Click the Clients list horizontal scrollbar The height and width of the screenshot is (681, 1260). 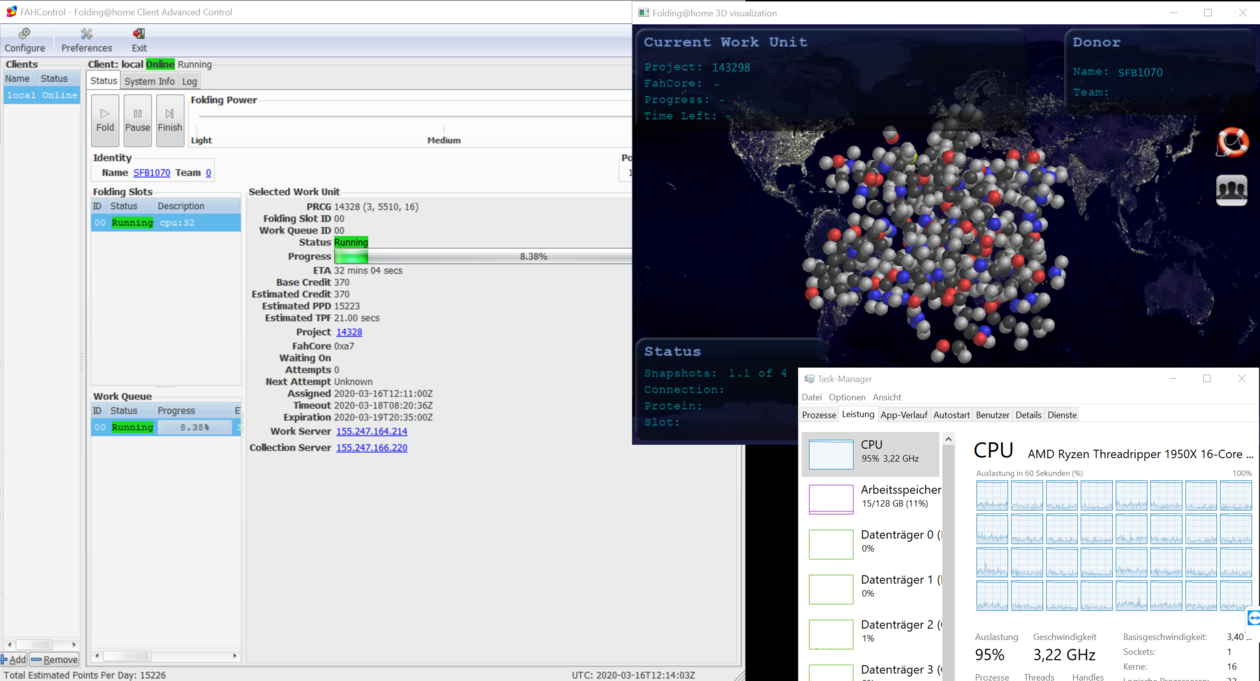[x=41, y=645]
